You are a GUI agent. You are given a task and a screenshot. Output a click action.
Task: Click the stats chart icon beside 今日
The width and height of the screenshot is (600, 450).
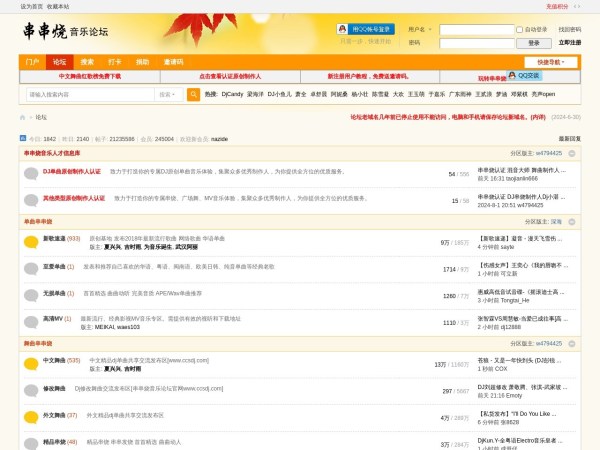tap(23, 138)
